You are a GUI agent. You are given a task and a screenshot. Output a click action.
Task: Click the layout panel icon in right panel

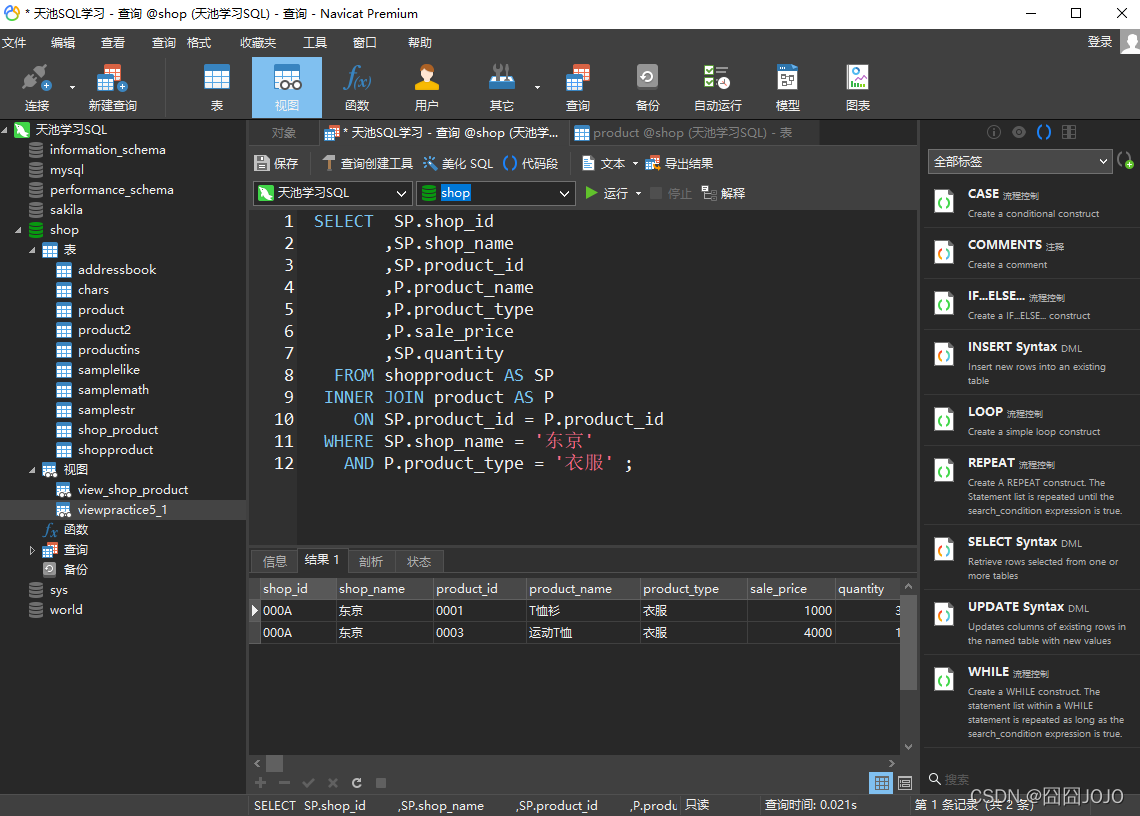(1069, 132)
